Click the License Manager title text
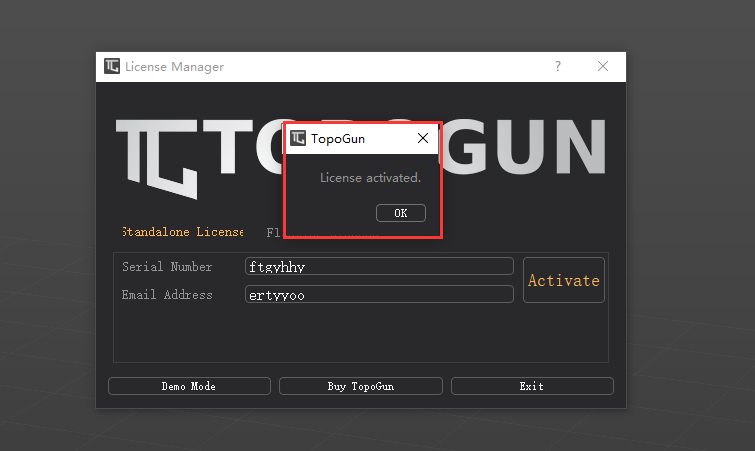 pyautogui.click(x=174, y=67)
